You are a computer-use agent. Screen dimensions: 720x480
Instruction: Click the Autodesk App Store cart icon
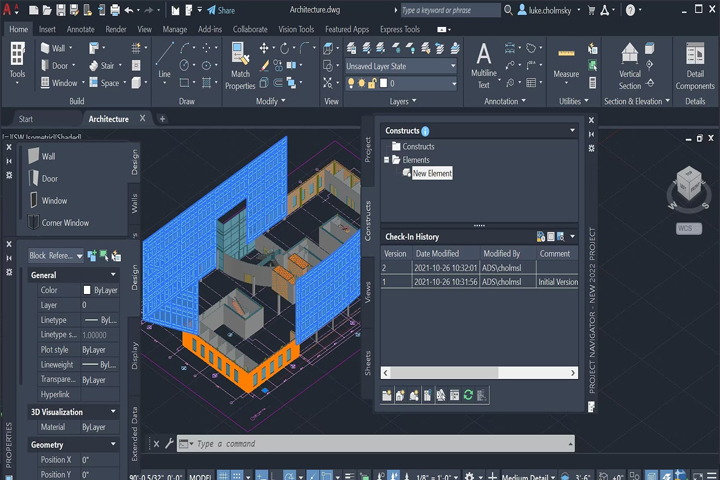click(x=591, y=10)
